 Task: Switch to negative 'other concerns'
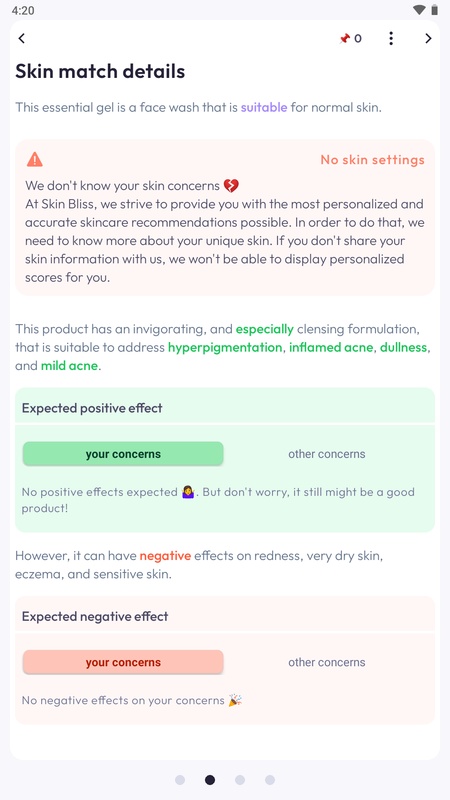click(327, 662)
